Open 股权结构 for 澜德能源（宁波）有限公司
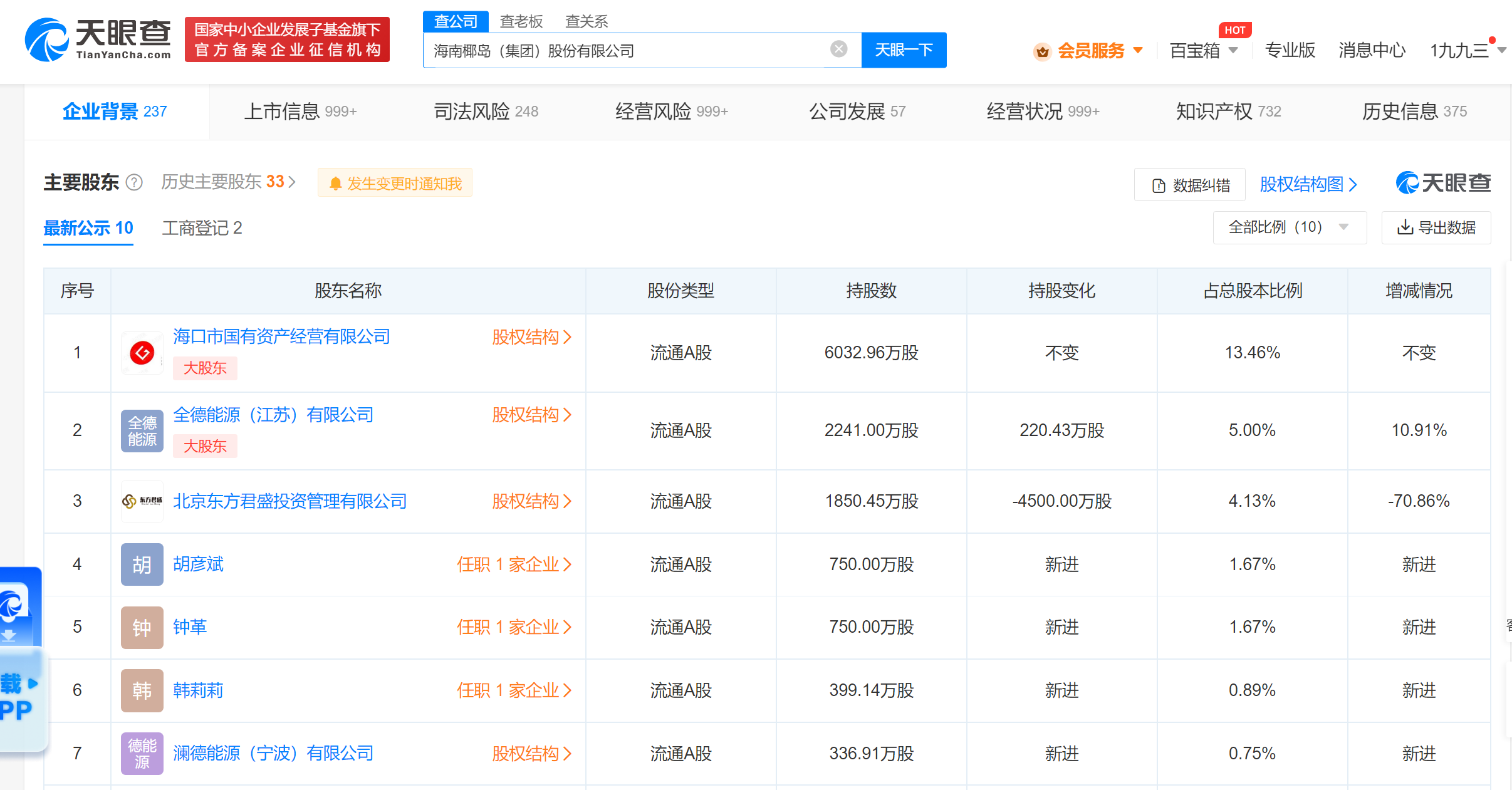Image resolution: width=1512 pixels, height=790 pixels. (x=531, y=754)
